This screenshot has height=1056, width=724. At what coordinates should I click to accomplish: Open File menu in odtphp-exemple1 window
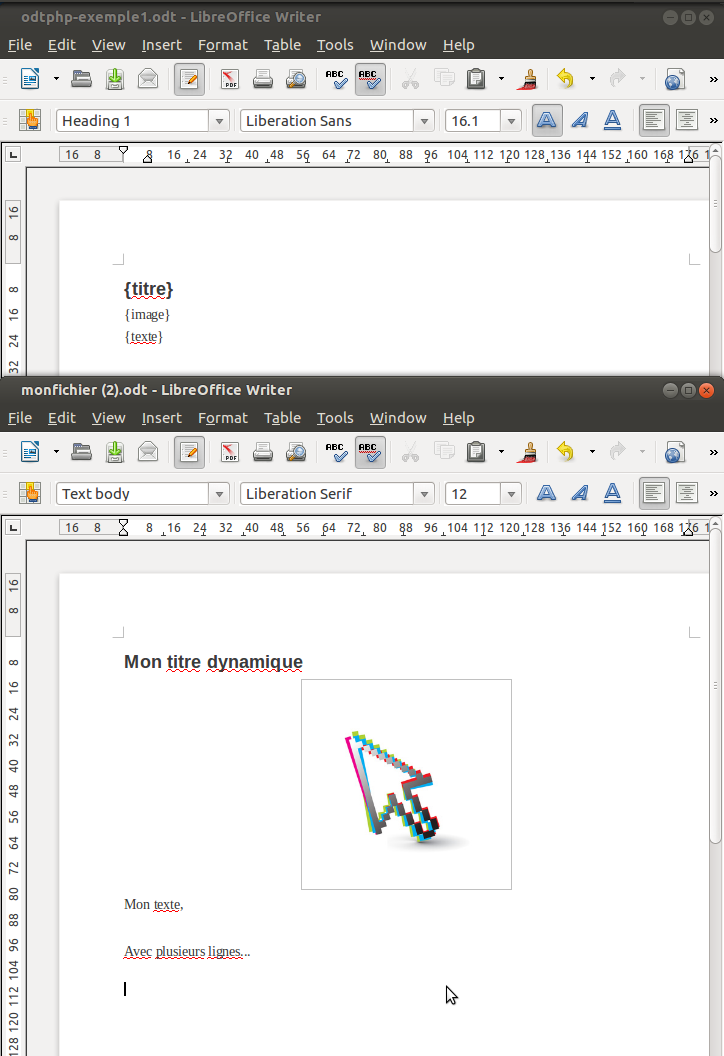pyautogui.click(x=20, y=45)
